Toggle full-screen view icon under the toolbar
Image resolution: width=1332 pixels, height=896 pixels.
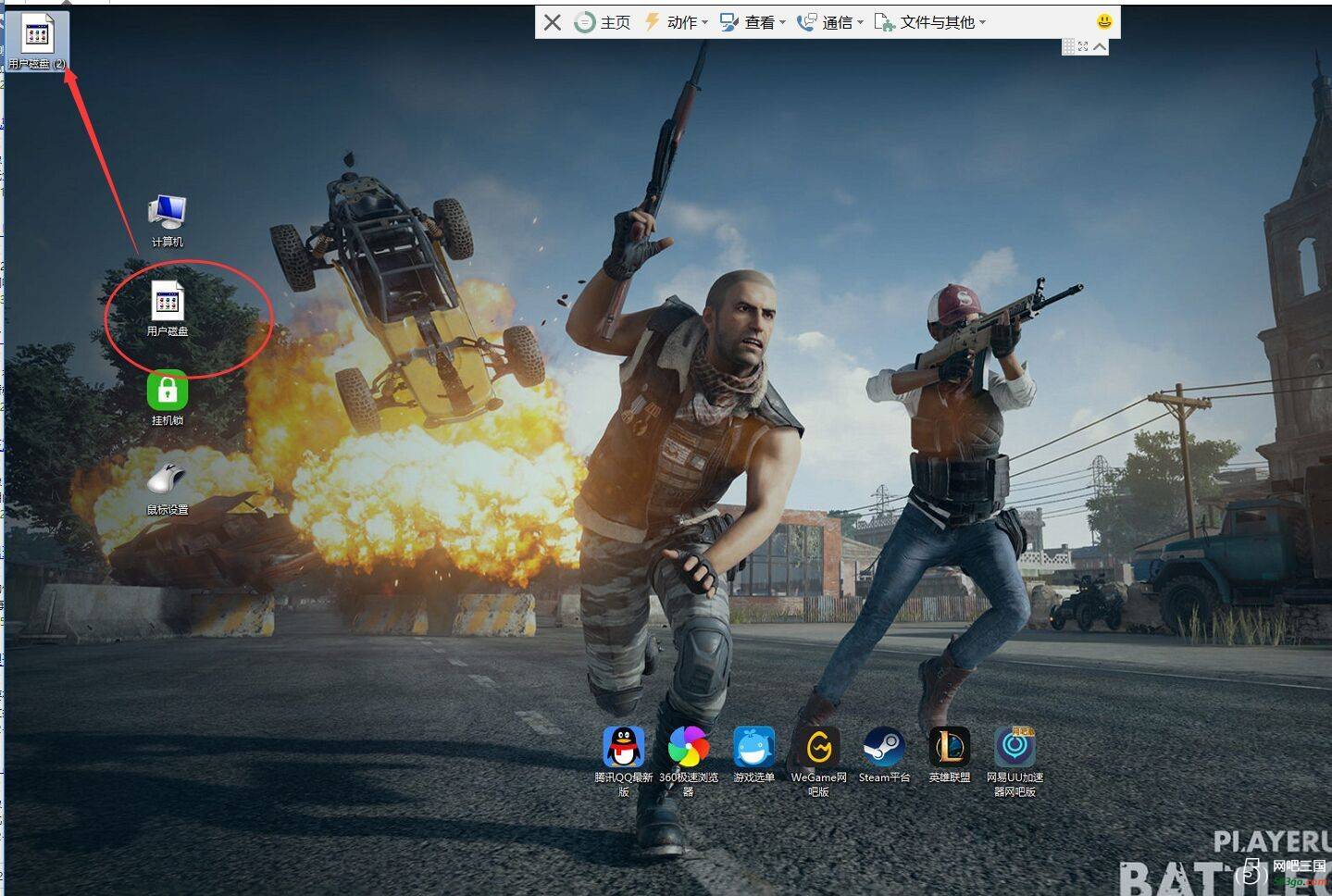(1083, 46)
